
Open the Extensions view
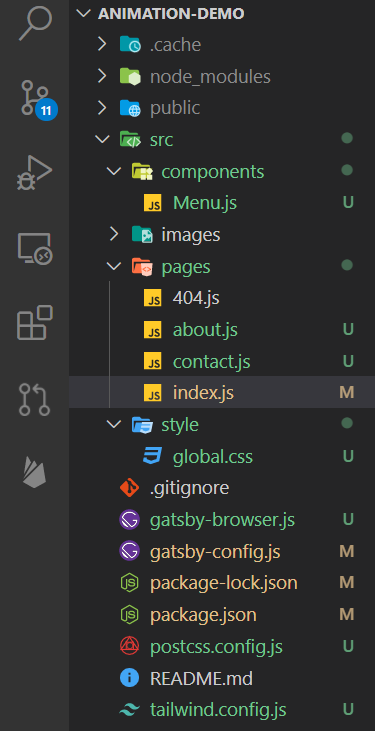tap(35, 323)
